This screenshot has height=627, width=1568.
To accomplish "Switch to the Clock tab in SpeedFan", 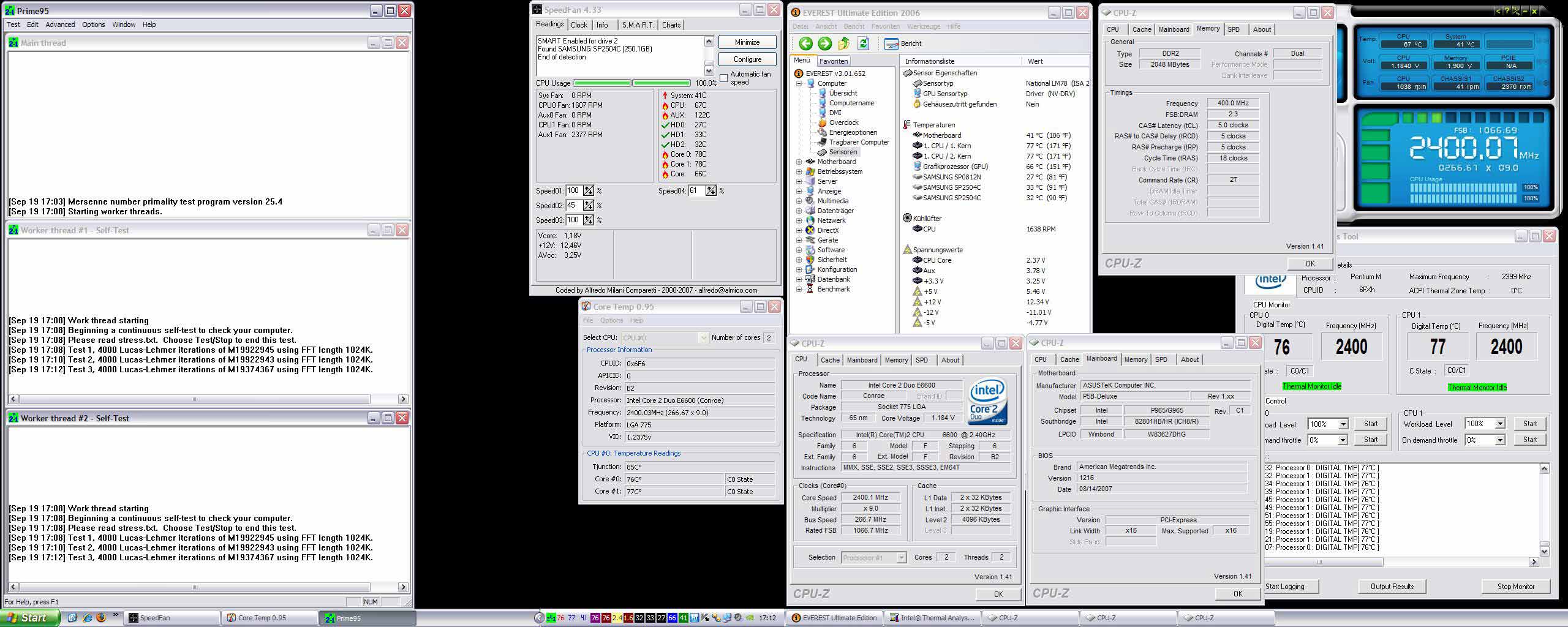I will 579,25.
